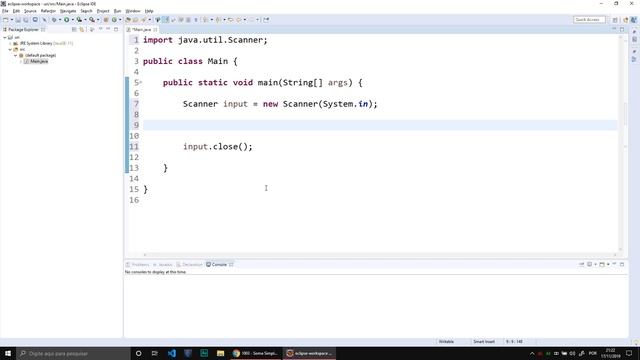Minimize the Package Explorer panel

108,29
